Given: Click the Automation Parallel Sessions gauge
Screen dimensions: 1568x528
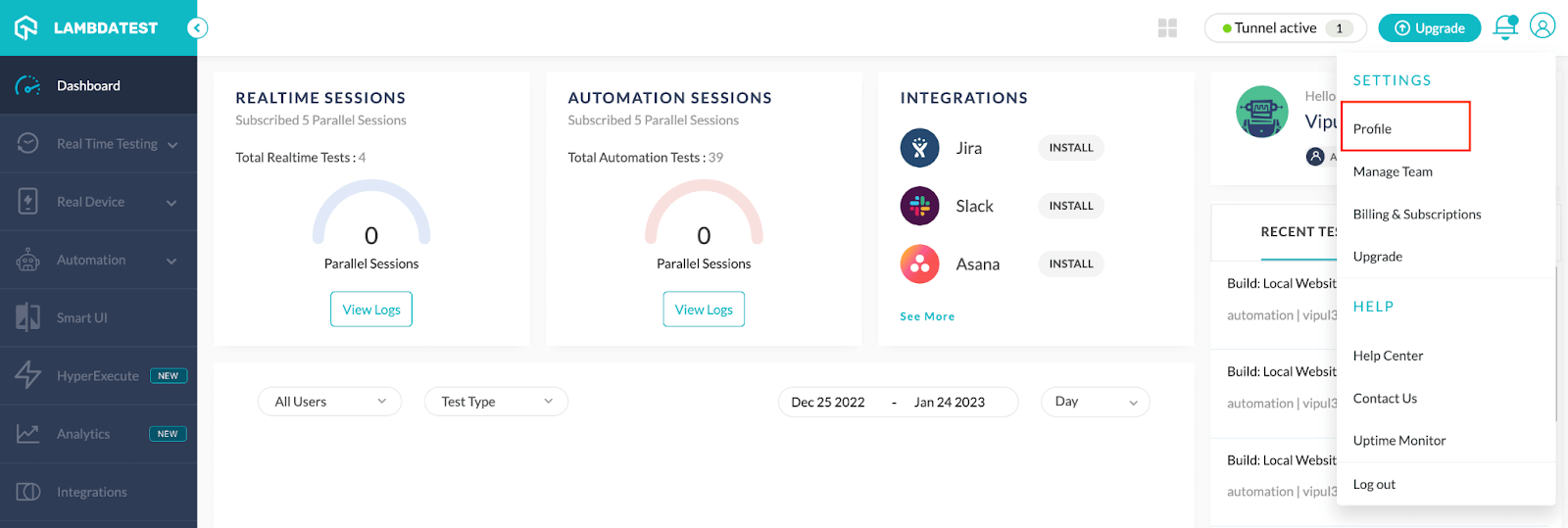Looking at the screenshot, I should click(704, 214).
